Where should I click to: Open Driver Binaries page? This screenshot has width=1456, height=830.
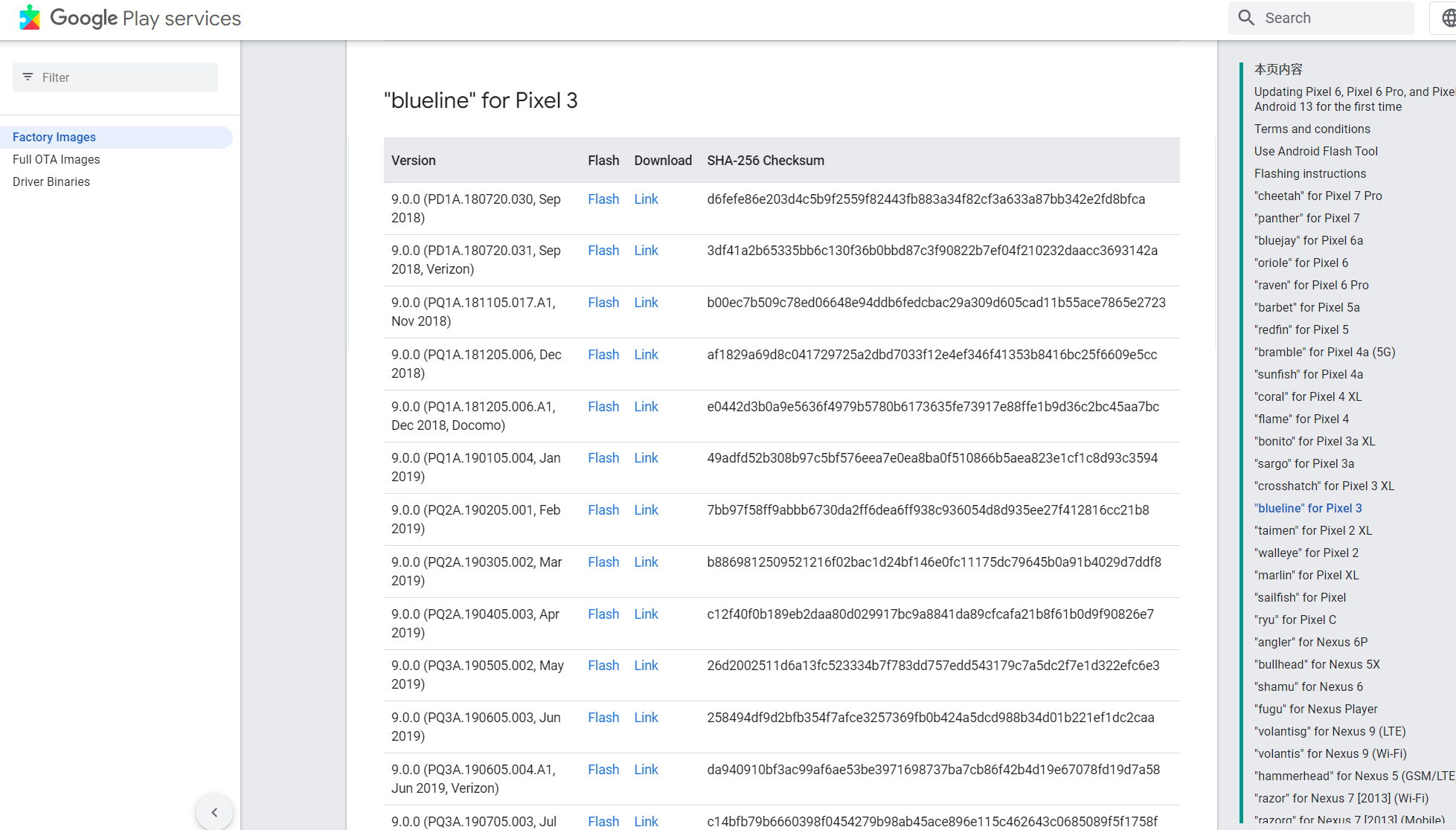[51, 181]
